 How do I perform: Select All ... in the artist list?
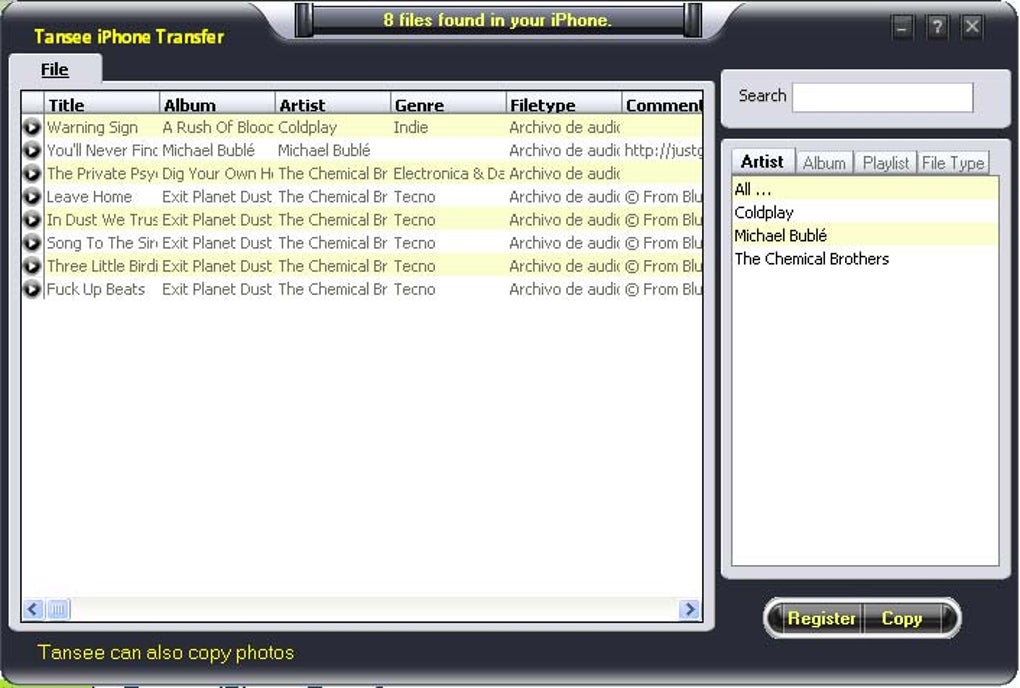[x=865, y=189]
